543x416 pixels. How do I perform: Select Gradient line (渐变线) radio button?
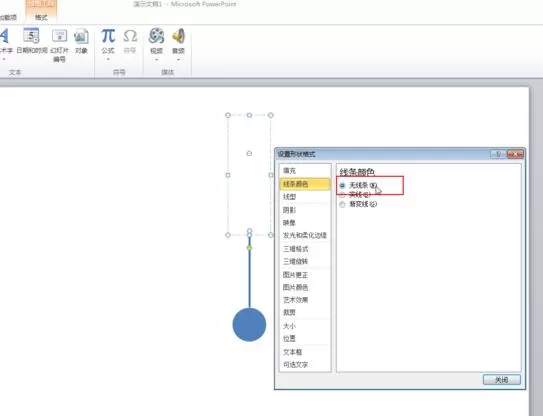coord(342,204)
